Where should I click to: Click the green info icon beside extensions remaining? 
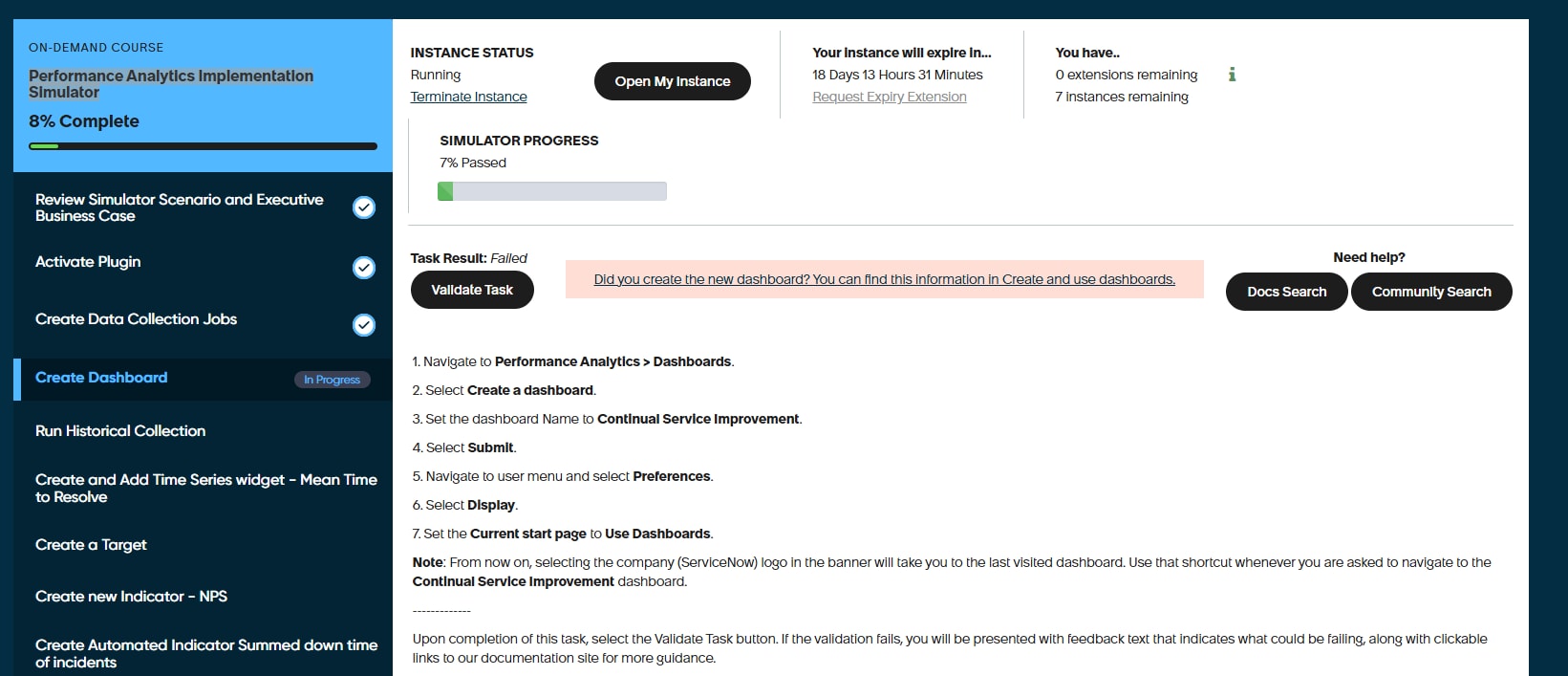[1232, 75]
